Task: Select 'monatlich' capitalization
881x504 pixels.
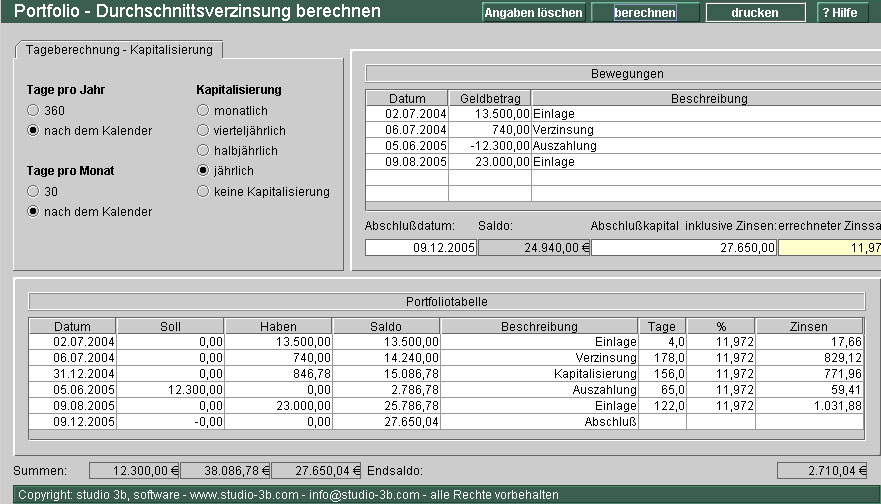Action: [203, 111]
